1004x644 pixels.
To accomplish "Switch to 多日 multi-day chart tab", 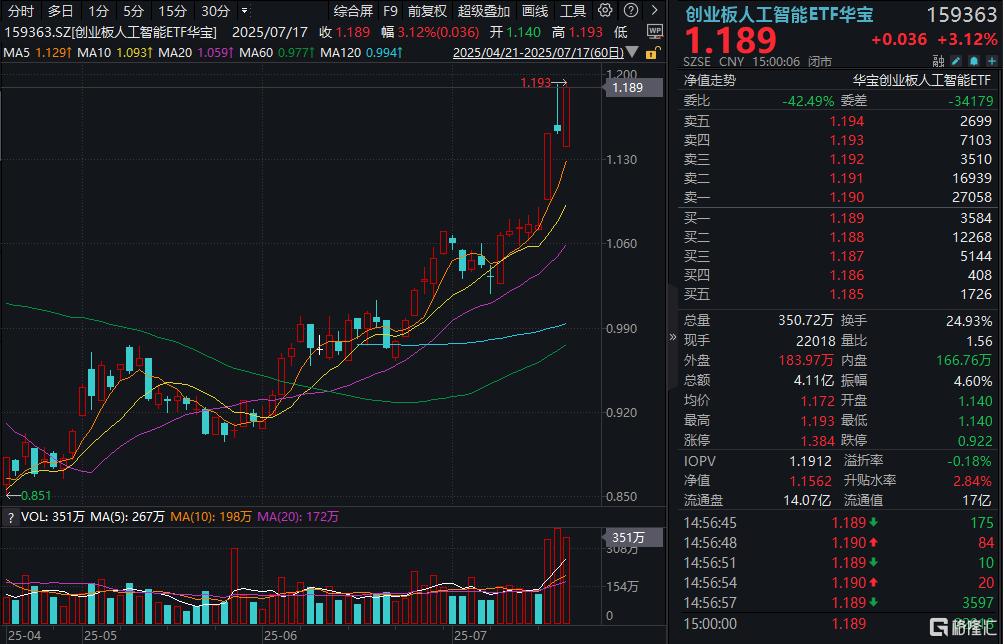I will coord(60,11).
